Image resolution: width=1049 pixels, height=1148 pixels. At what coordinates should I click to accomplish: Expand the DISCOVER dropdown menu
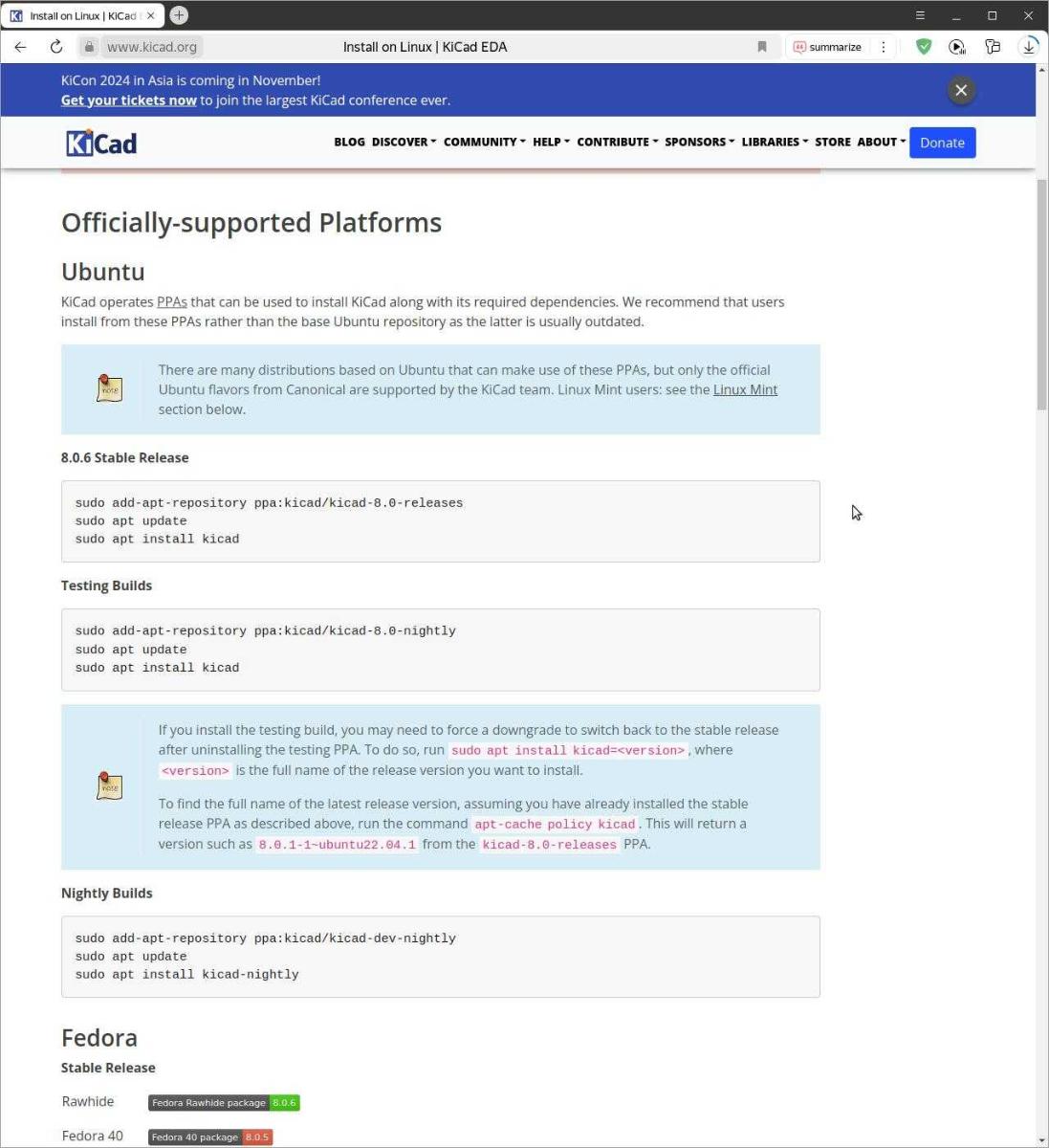pyautogui.click(x=404, y=142)
